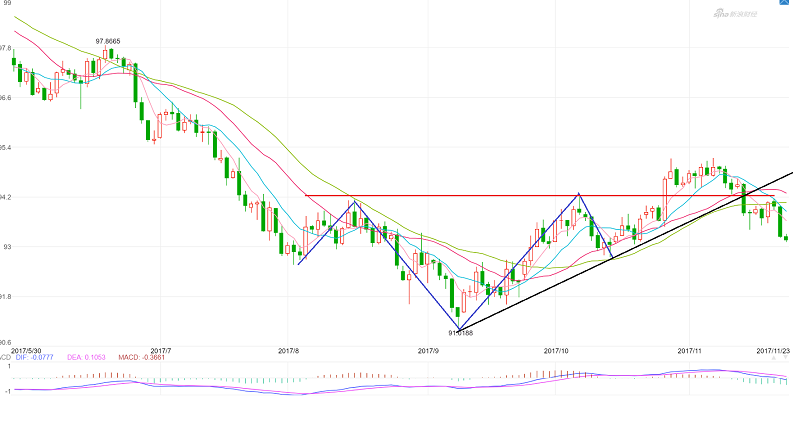793x424 pixels.
Task: Select the 2017/8 date axis label
Action: (290, 350)
